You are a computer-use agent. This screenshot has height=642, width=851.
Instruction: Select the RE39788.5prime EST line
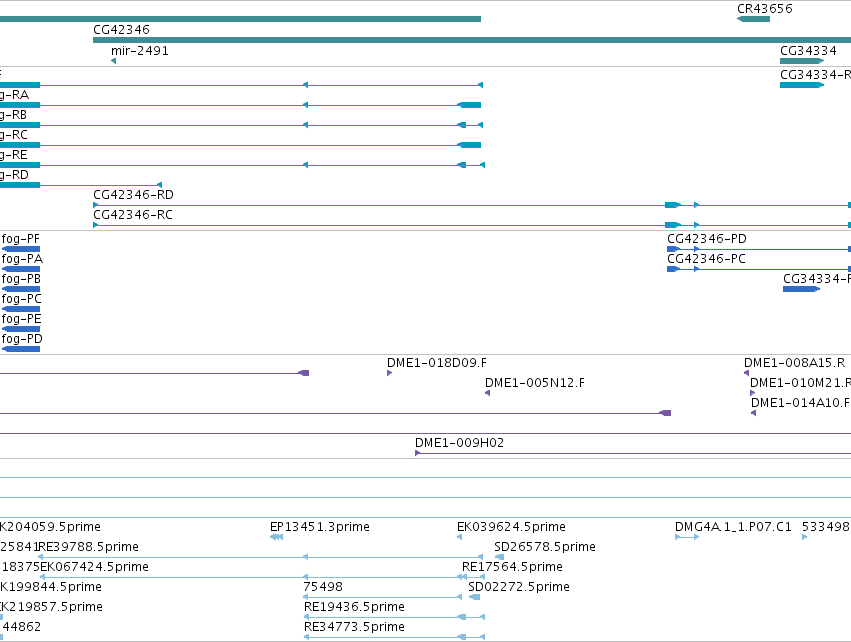coord(261,557)
